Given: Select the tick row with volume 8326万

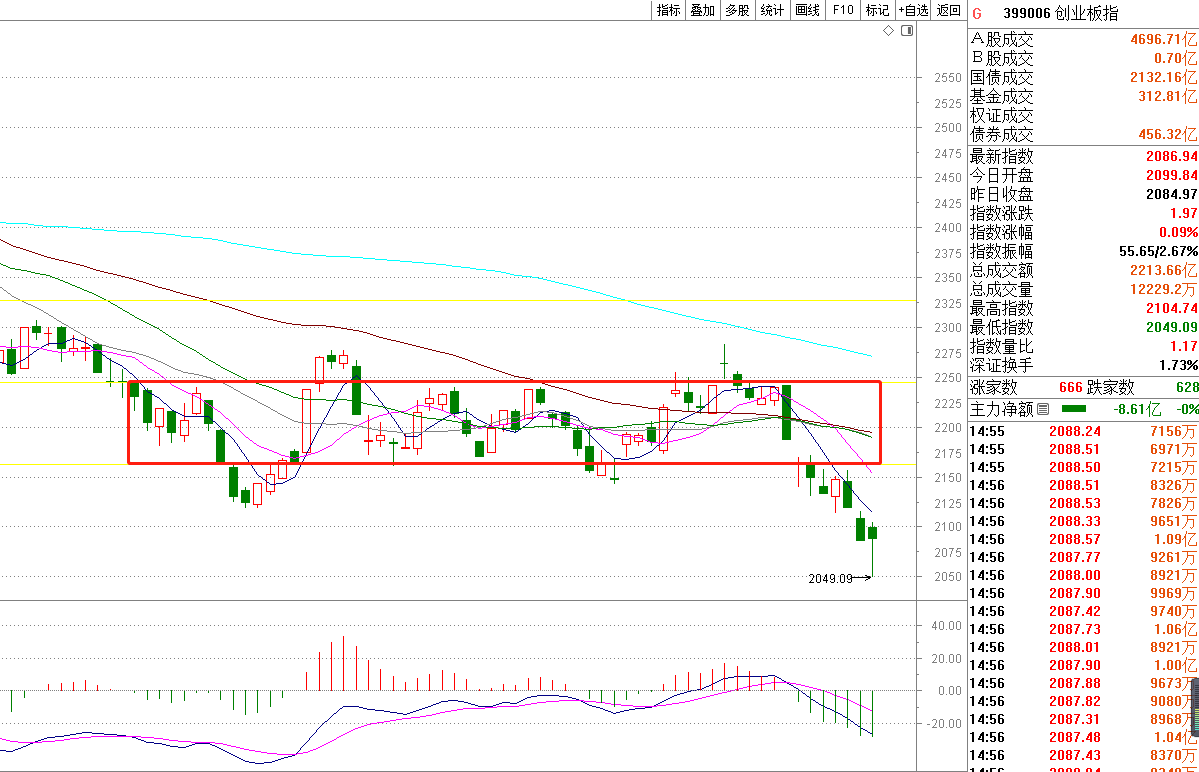Looking at the screenshot, I should [1083, 485].
